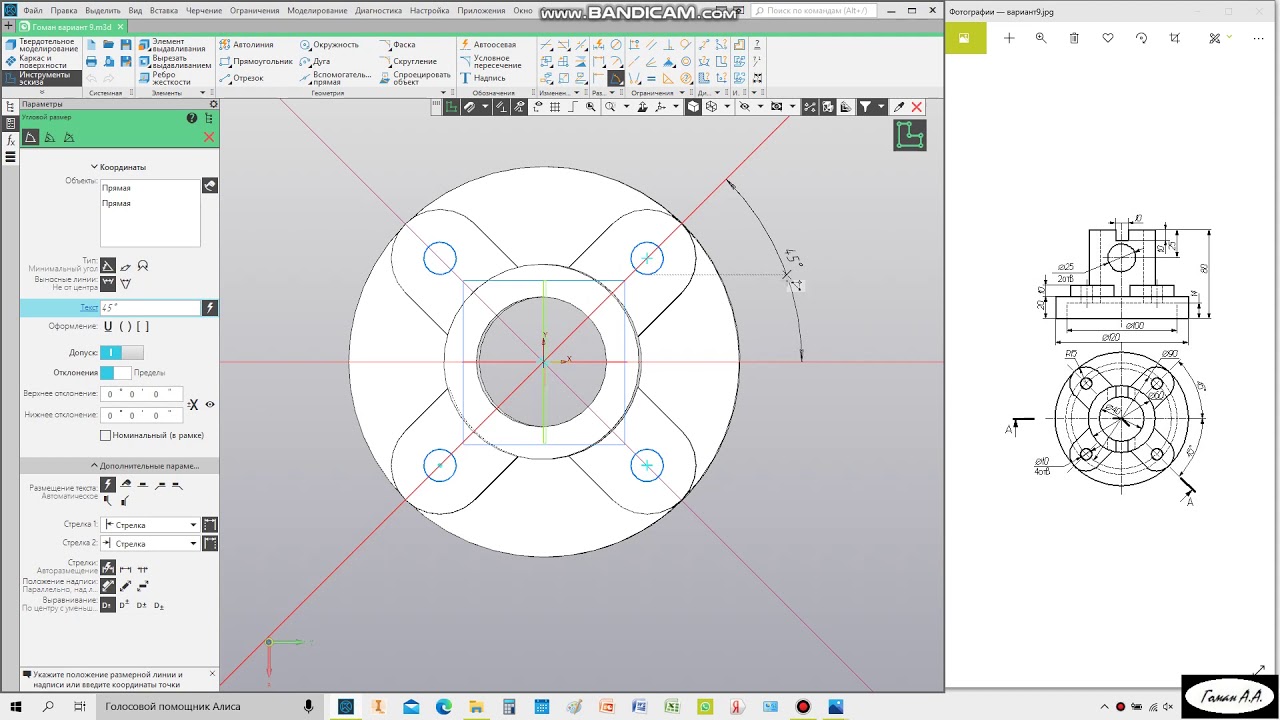
Task: Click the Windows Start button
Action: pos(16,707)
